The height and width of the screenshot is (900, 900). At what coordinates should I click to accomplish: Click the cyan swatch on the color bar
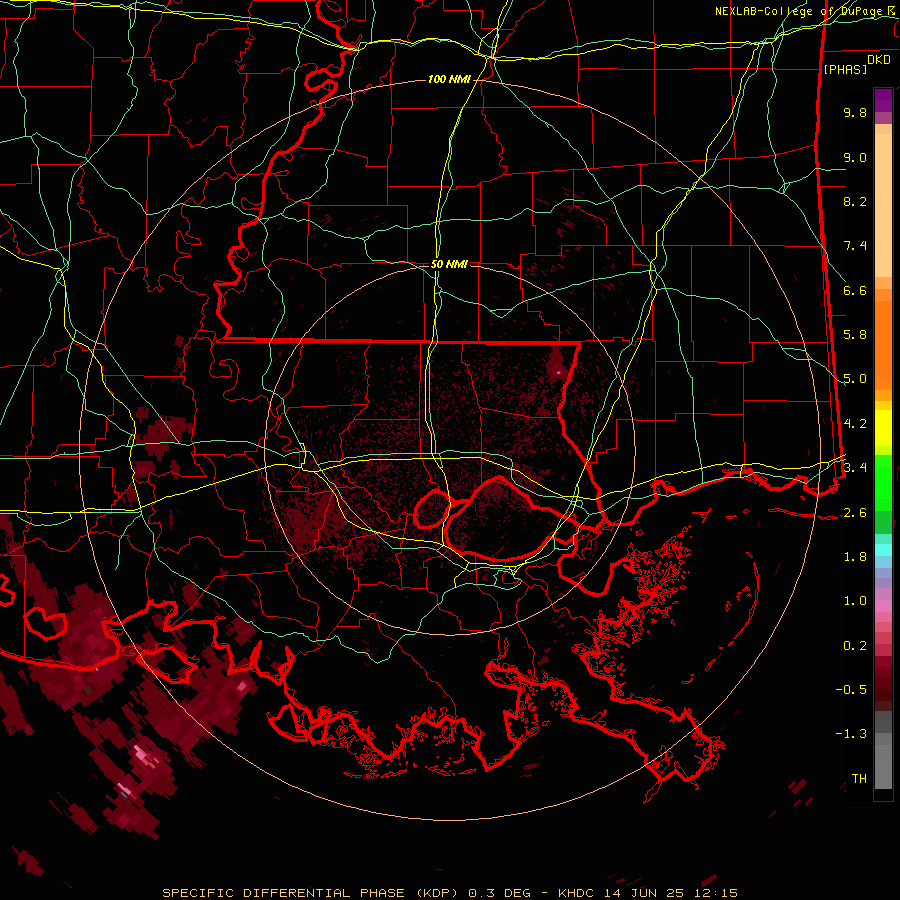tap(883, 549)
